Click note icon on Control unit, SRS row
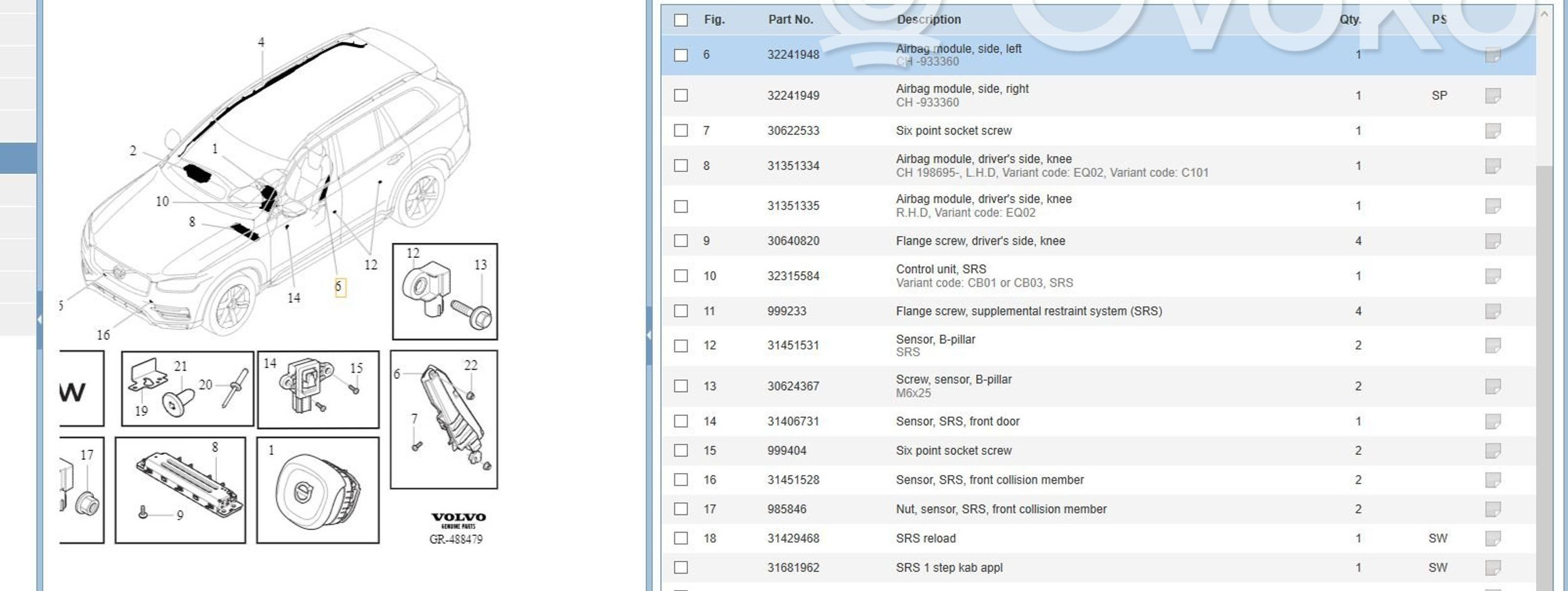Screen dimensions: 1568x591 [x=1492, y=276]
